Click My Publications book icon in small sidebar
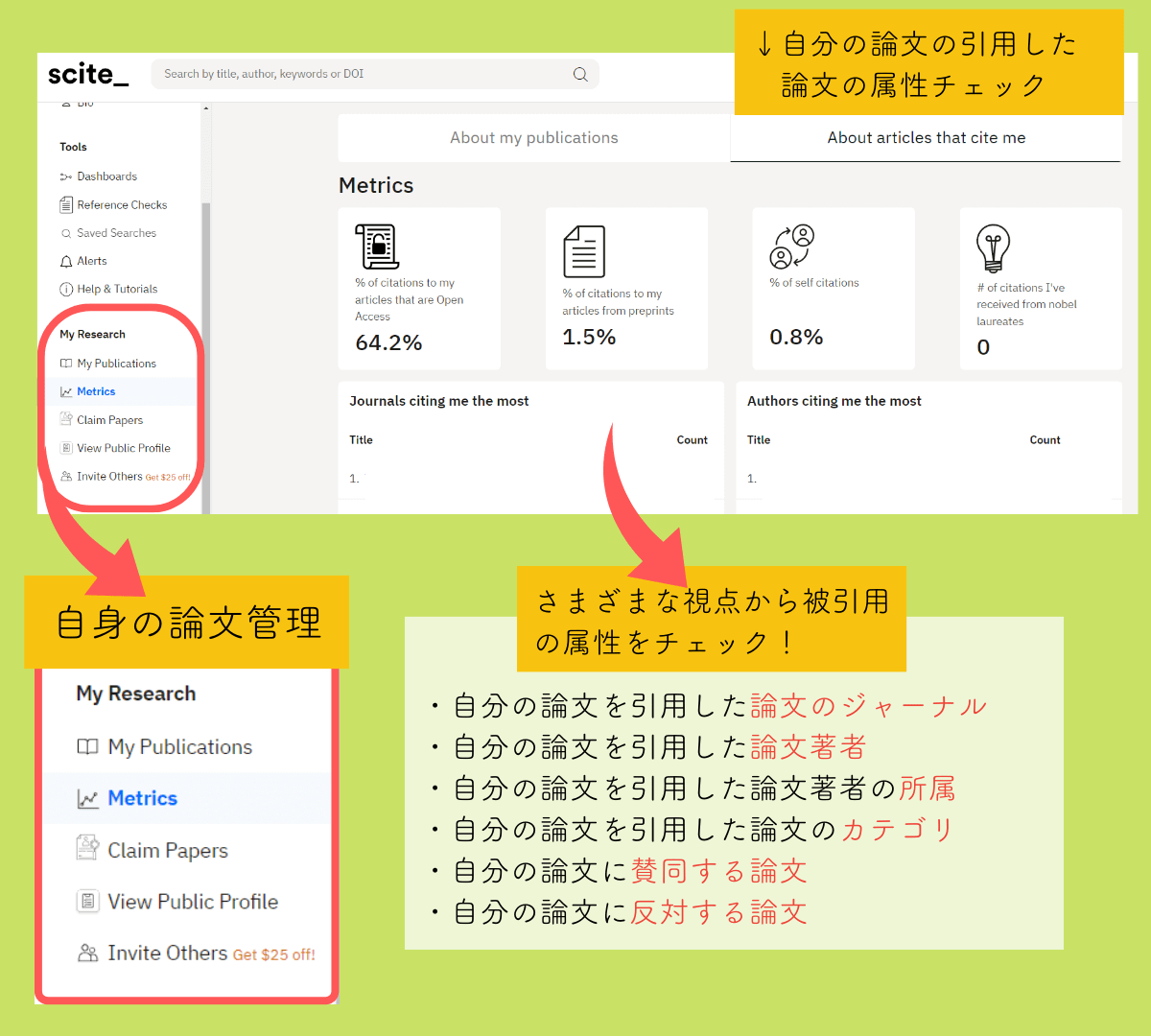 (66, 364)
